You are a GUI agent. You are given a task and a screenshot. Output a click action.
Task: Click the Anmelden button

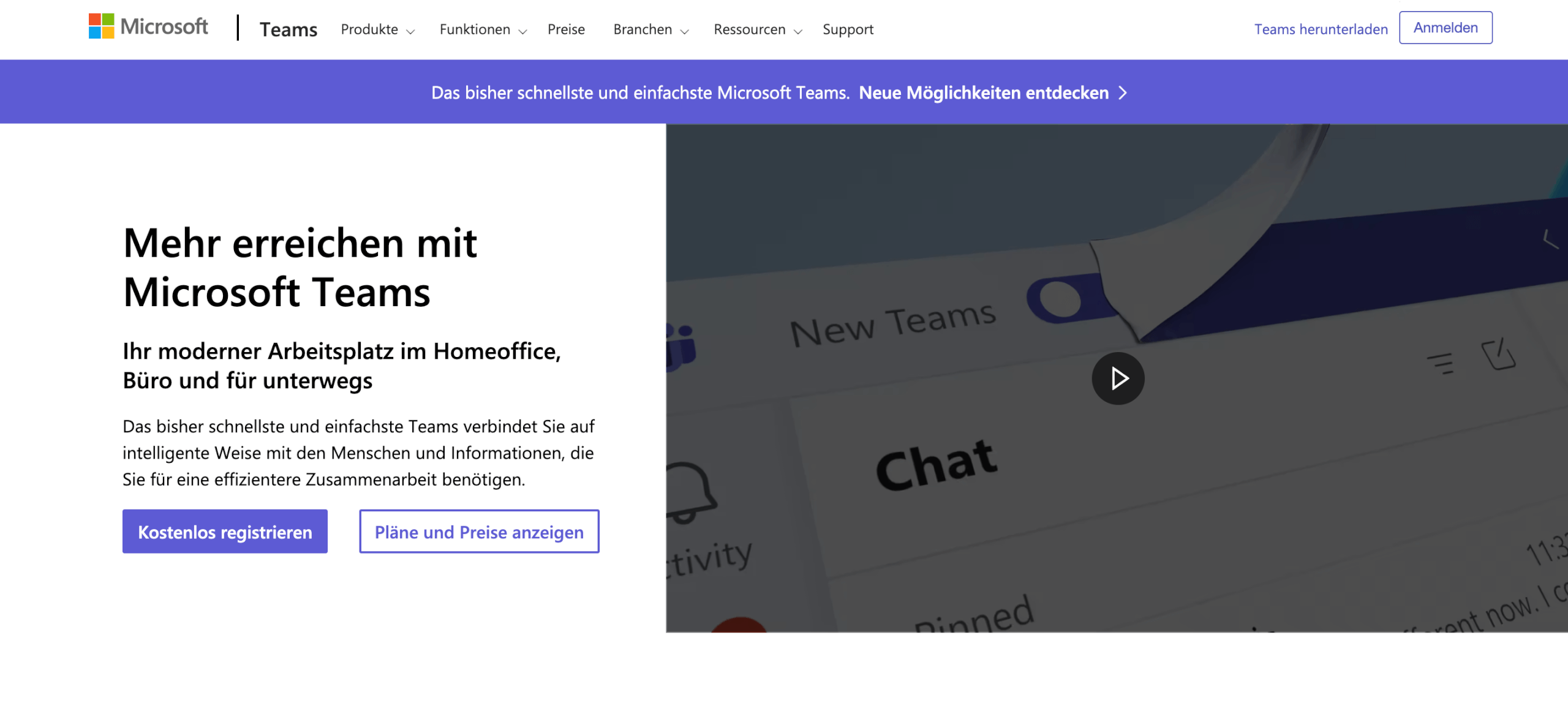click(x=1445, y=28)
